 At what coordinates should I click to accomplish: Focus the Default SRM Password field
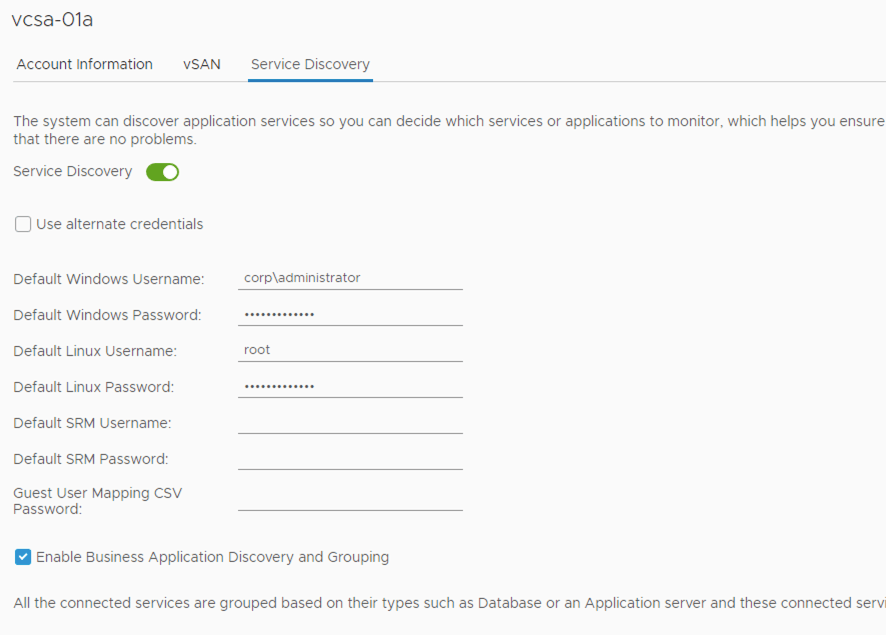(x=350, y=458)
